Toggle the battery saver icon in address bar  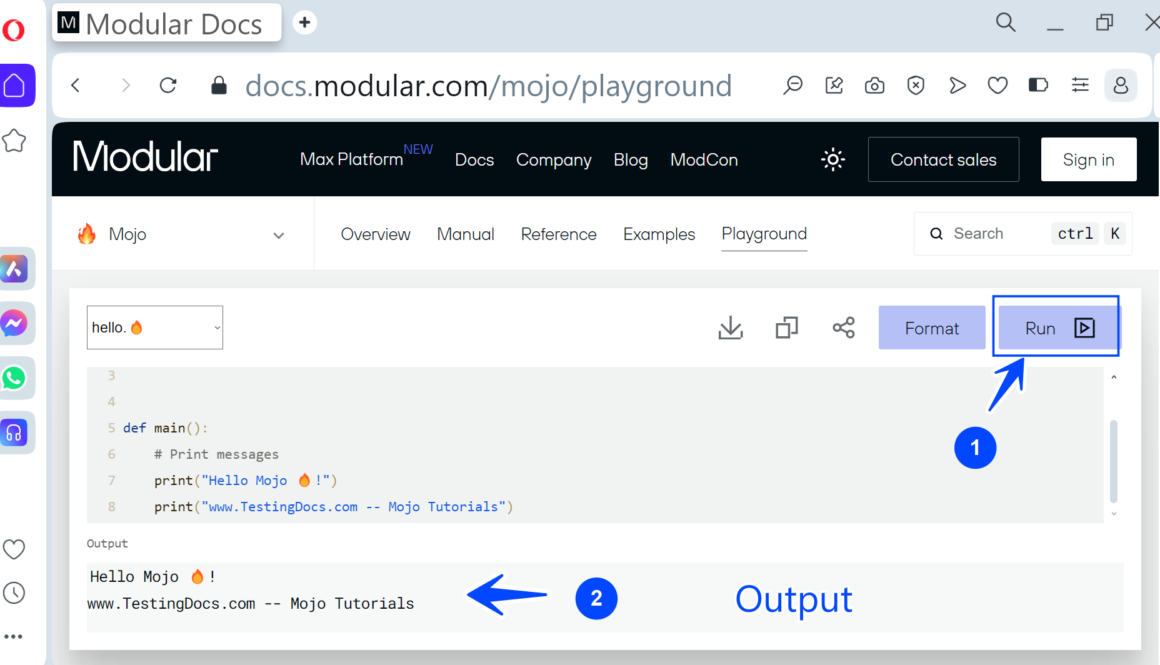pos(1038,86)
